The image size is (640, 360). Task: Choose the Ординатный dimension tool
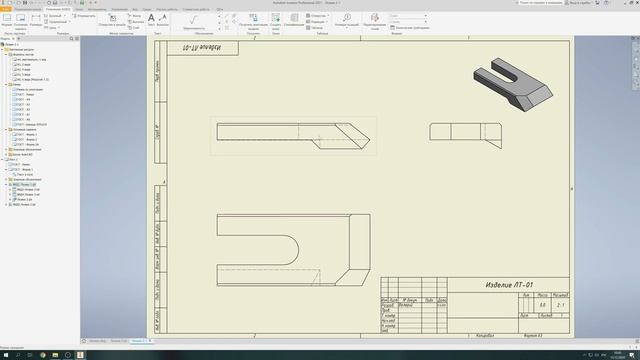(56, 22)
